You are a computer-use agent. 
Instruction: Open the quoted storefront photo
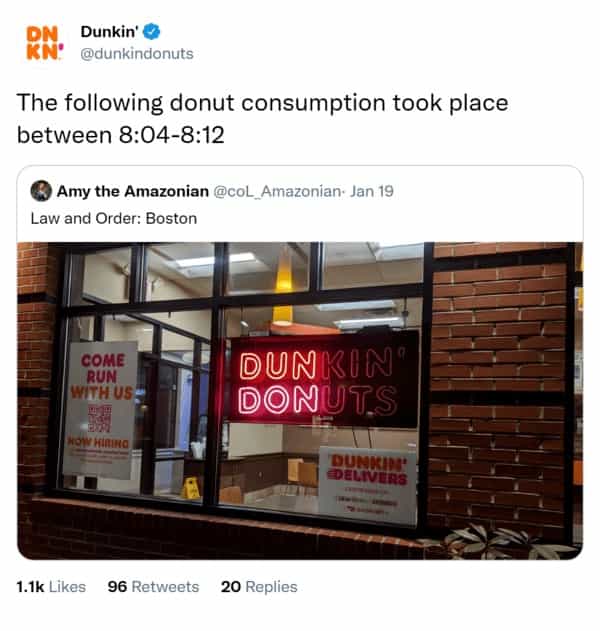click(300, 401)
